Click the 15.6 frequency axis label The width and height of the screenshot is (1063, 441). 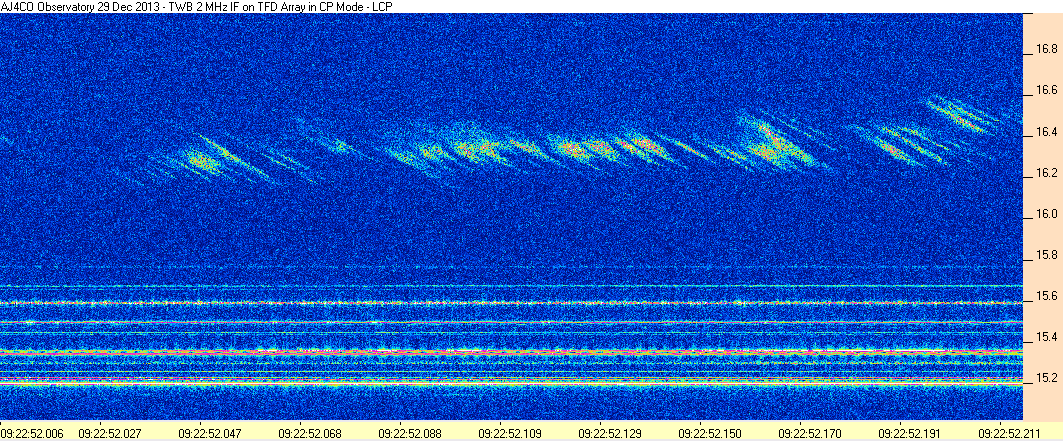pos(1046,296)
